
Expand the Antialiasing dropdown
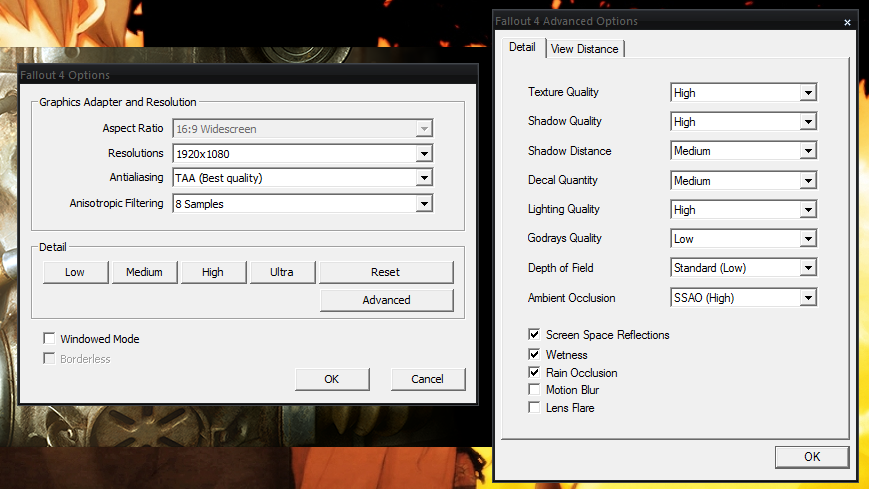click(x=303, y=178)
